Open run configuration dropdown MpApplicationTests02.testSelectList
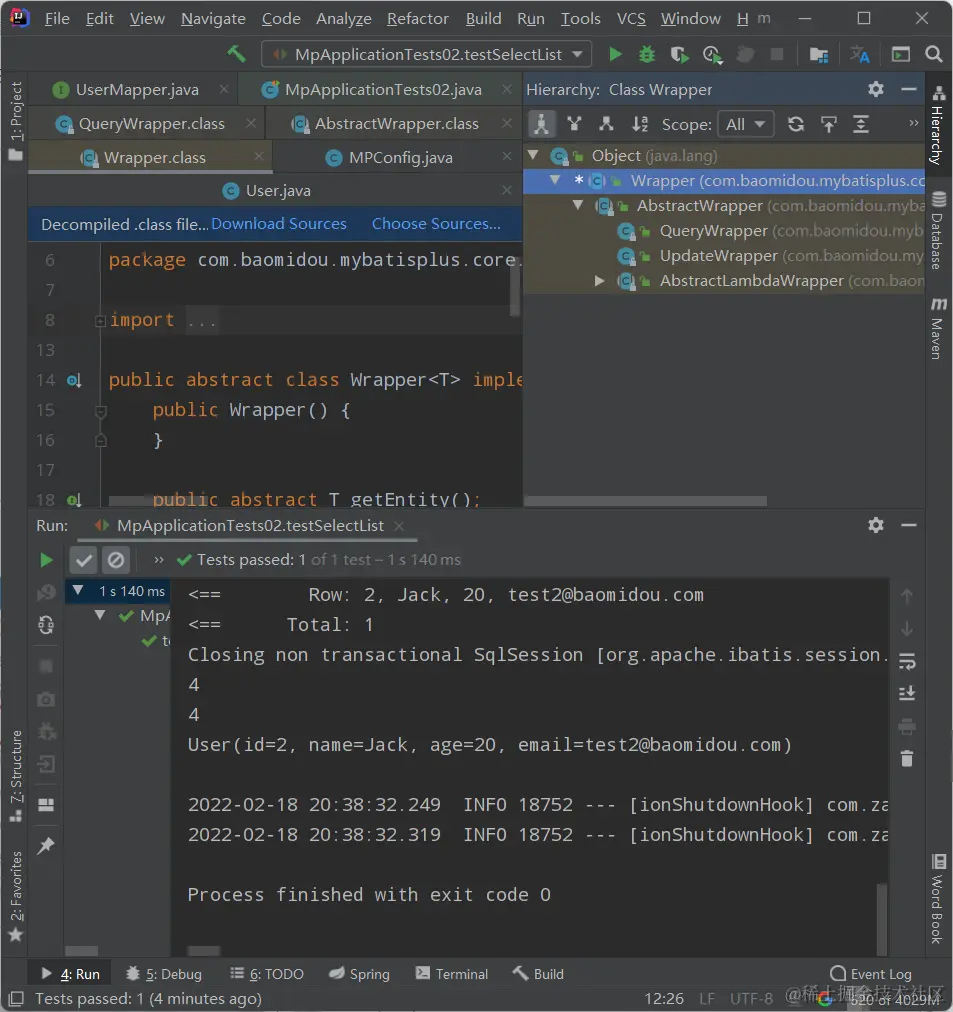 point(426,54)
